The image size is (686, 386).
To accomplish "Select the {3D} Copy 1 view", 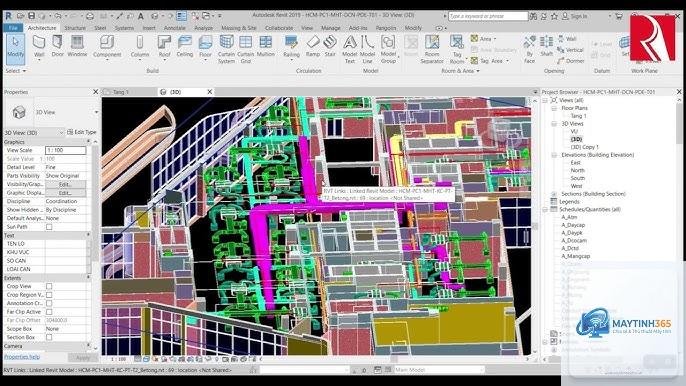I will tap(584, 147).
